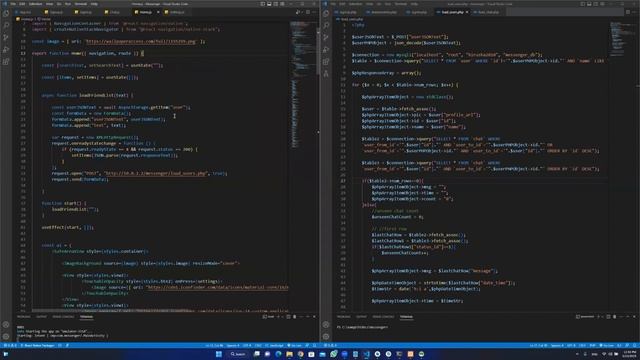Open Search view in left VS Code window
The height and width of the screenshot is (360, 640).
[x=6, y=25]
